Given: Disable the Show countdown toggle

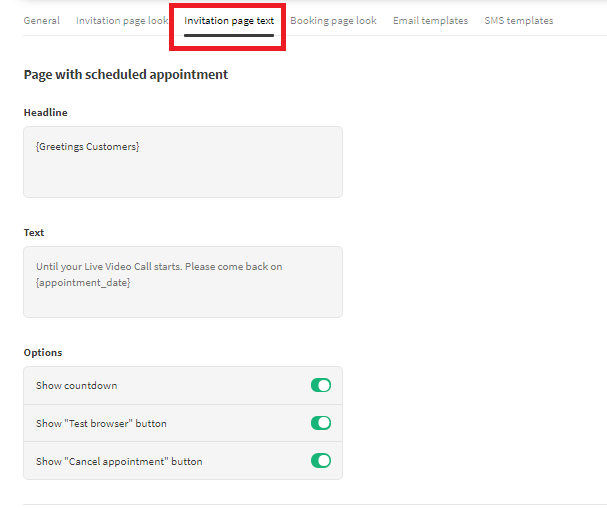Looking at the screenshot, I should pyautogui.click(x=321, y=385).
